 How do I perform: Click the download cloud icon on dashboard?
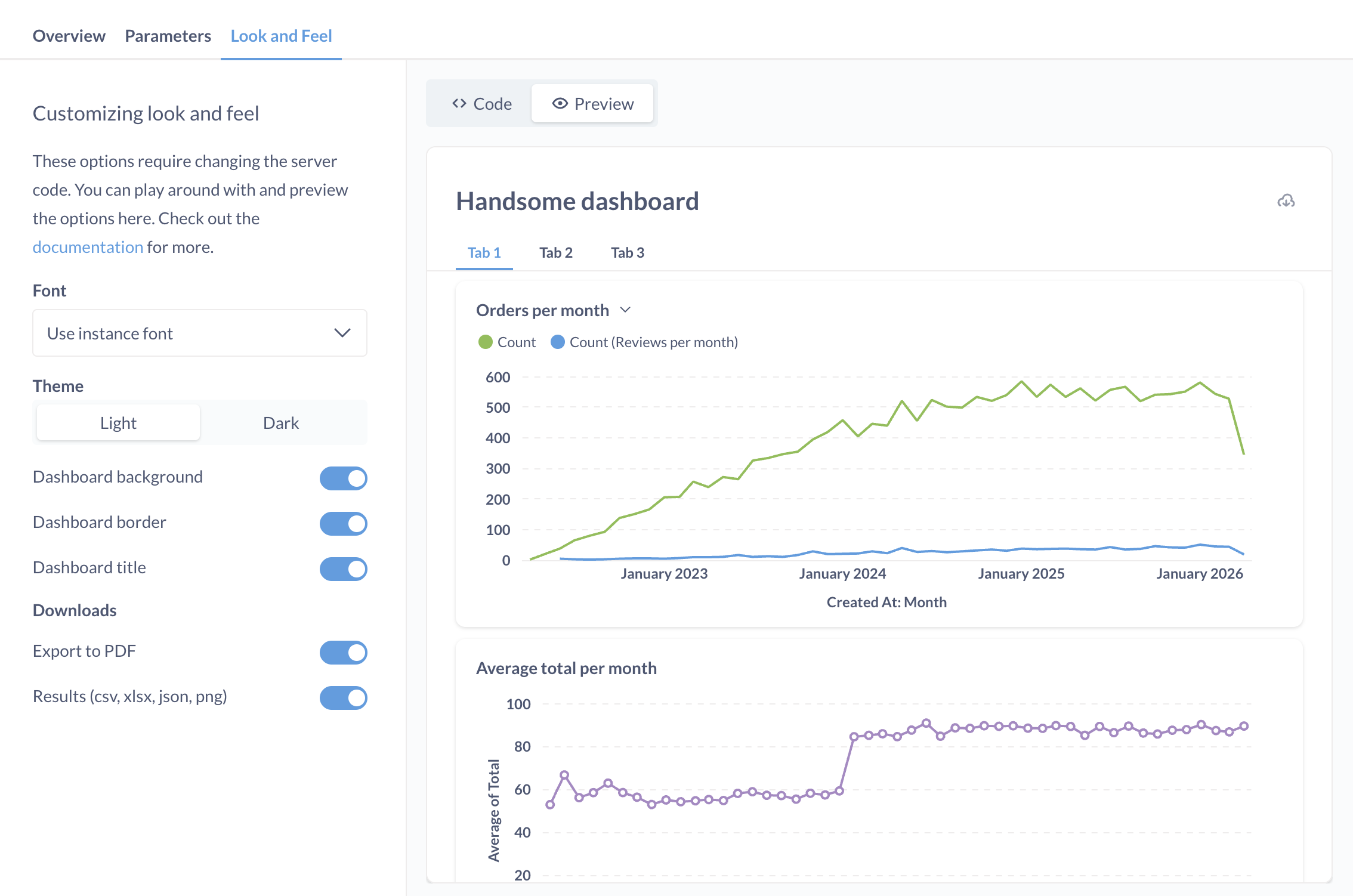tap(1286, 201)
